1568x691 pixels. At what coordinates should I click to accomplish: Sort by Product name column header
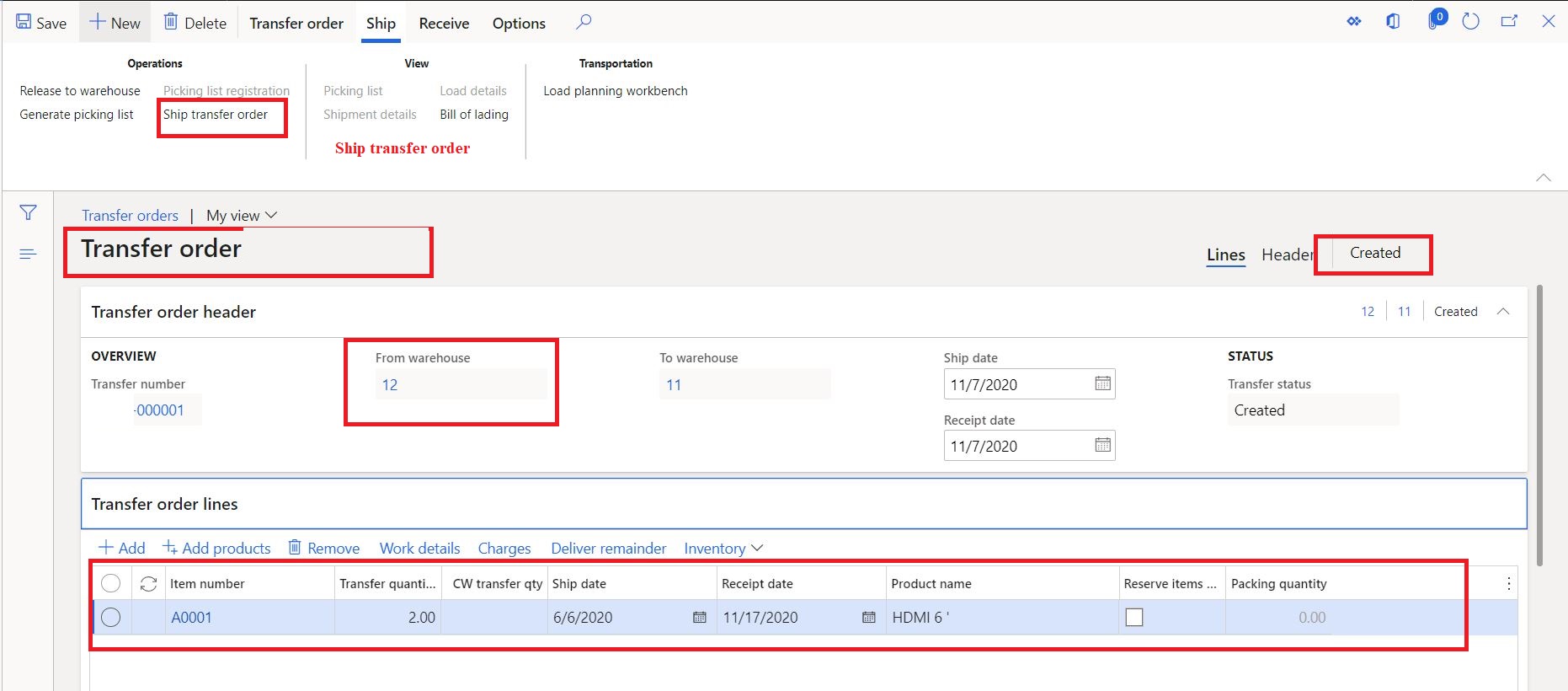[x=1002, y=583]
